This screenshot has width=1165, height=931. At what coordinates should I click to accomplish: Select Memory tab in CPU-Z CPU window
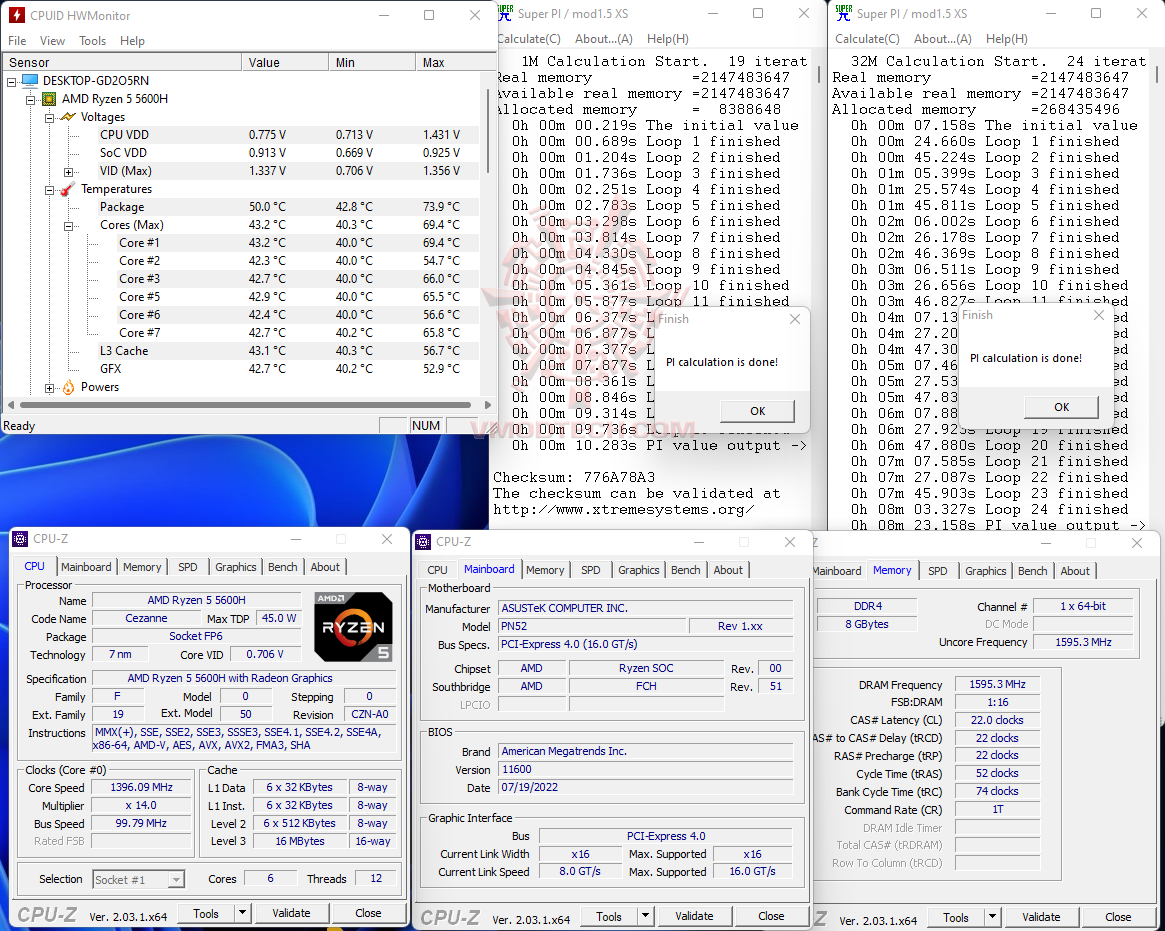point(142,567)
